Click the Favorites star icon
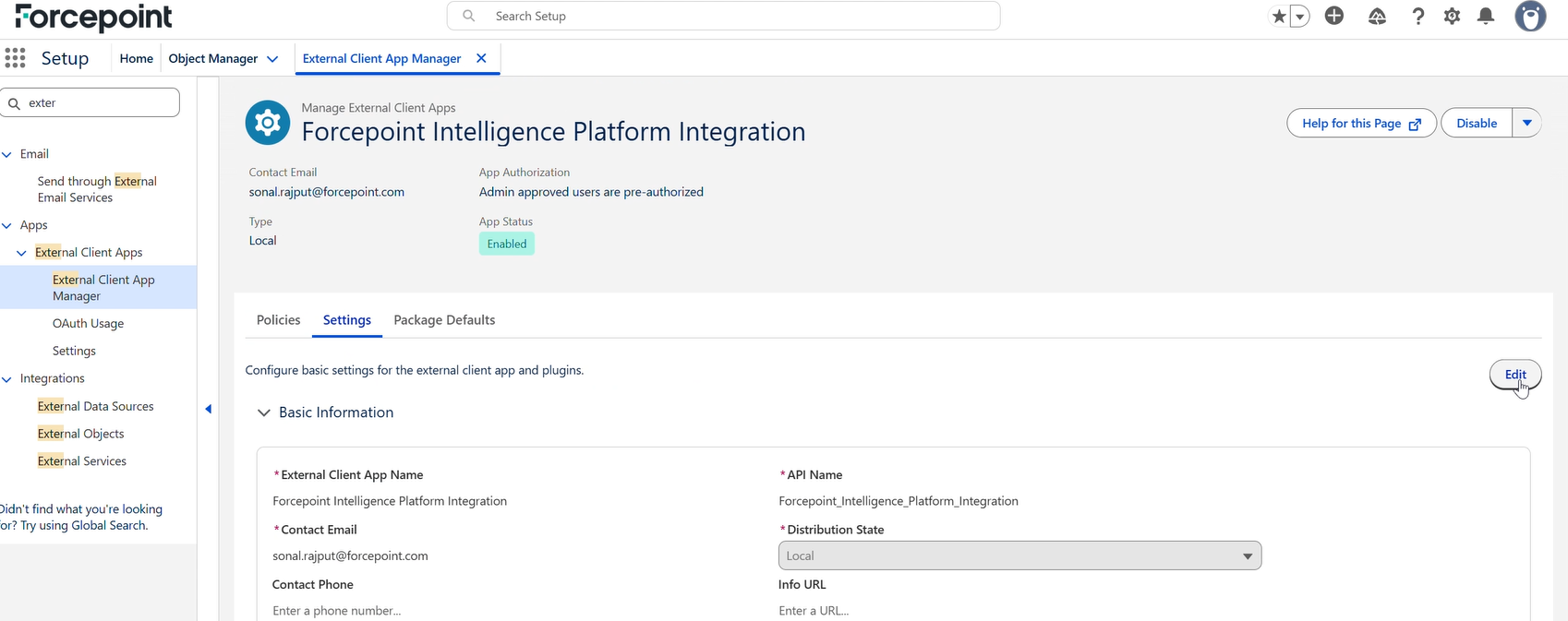Image resolution: width=1568 pixels, height=621 pixels. tap(1279, 17)
